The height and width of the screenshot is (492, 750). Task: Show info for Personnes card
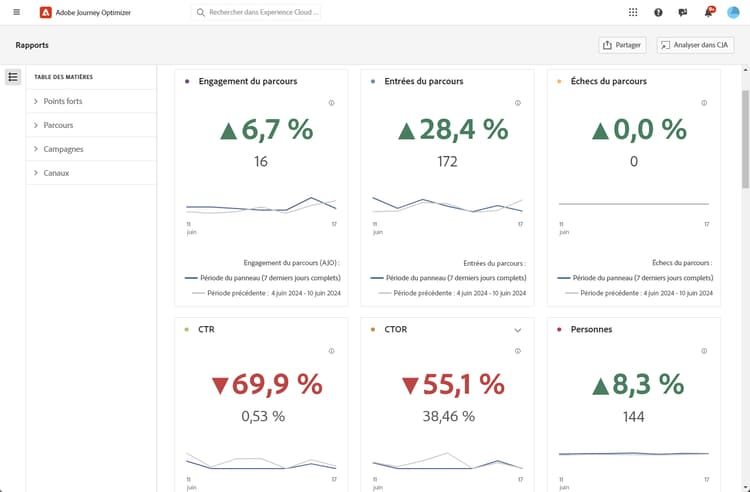(704, 351)
